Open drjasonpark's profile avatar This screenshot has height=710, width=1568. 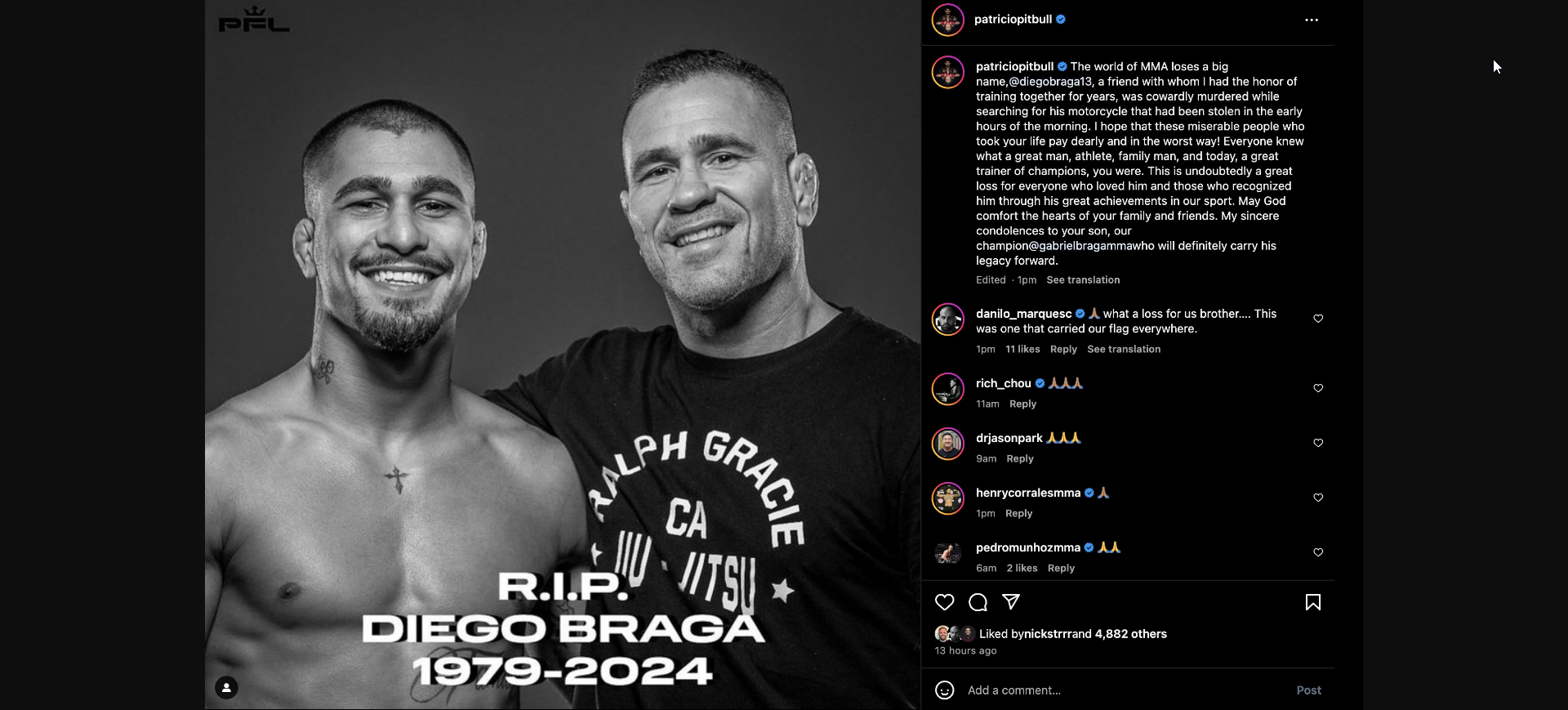[x=948, y=444]
